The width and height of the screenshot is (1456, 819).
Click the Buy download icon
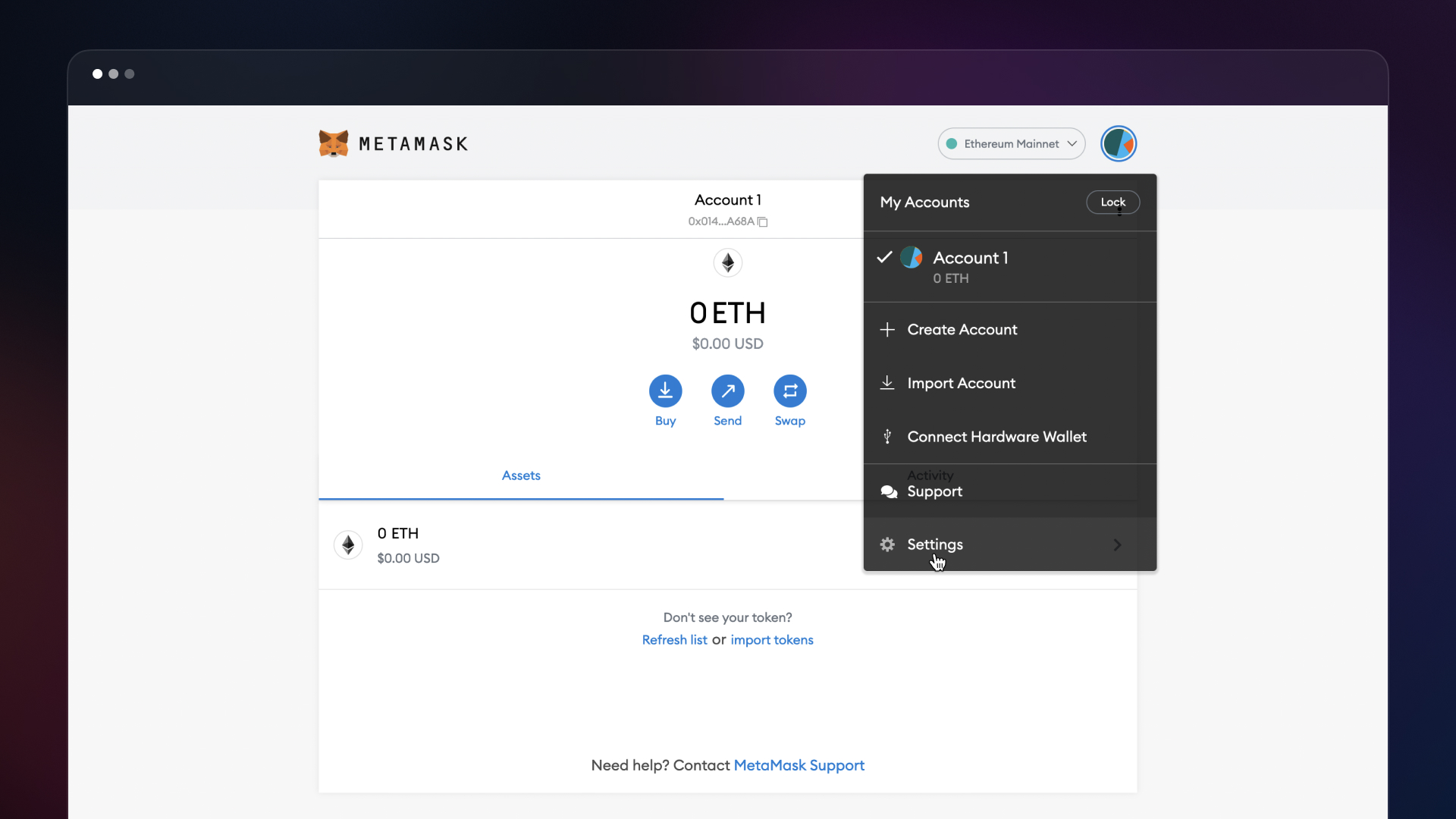tap(665, 391)
